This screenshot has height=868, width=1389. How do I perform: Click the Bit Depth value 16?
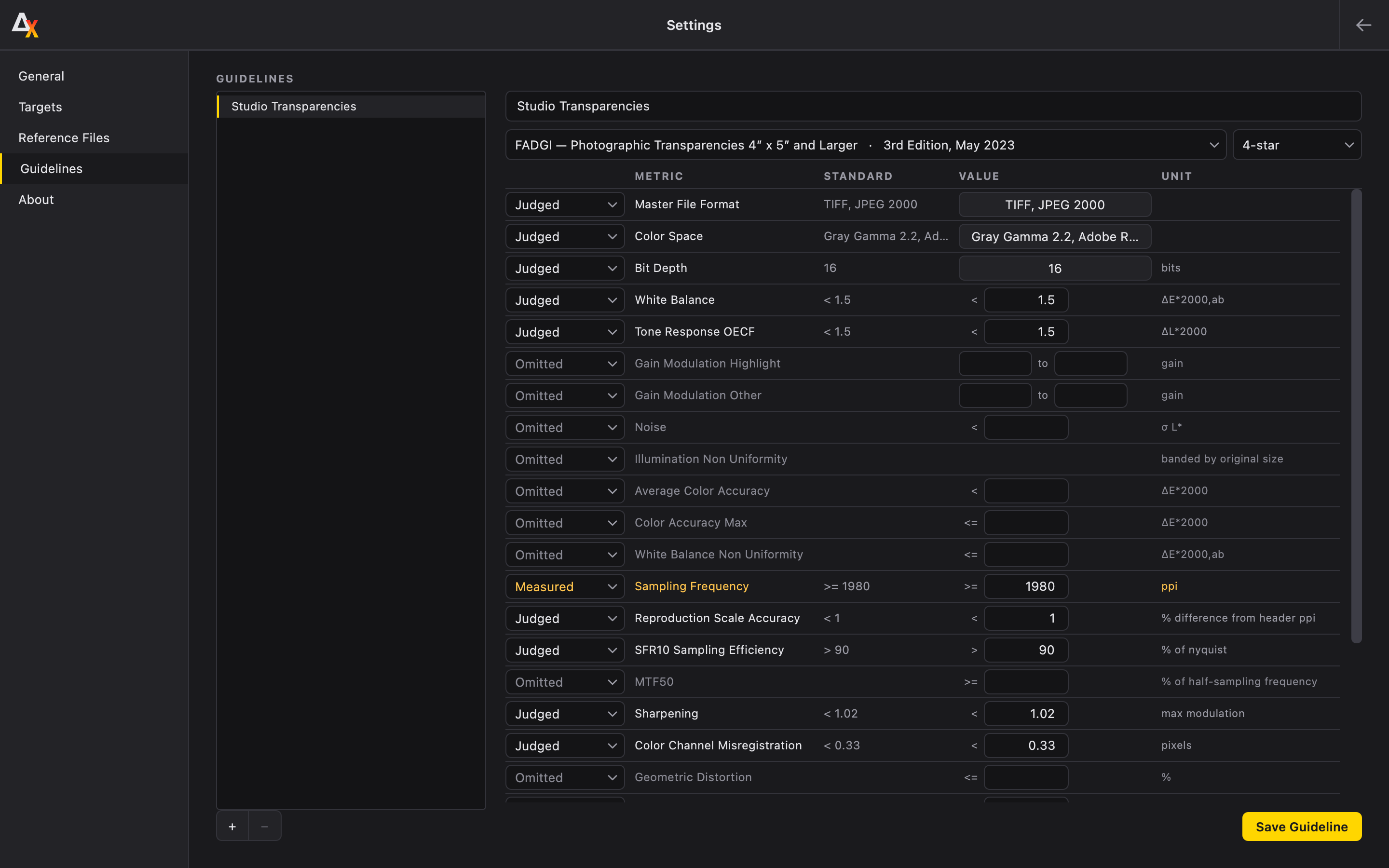[x=1055, y=268]
